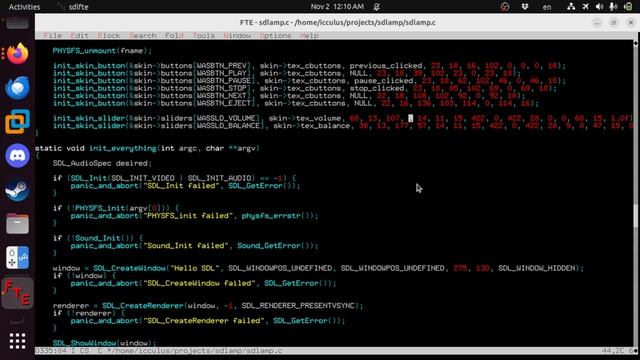Open the Options menu

(275, 36)
